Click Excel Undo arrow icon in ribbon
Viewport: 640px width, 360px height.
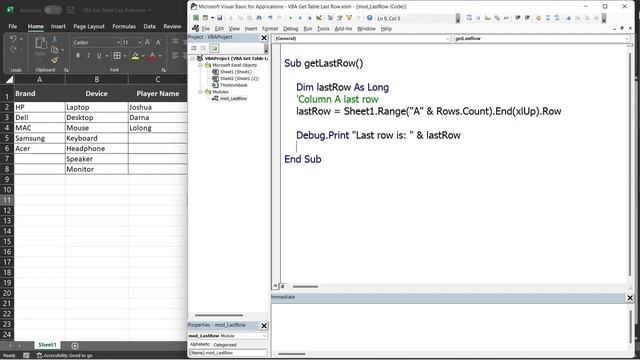[13, 39]
